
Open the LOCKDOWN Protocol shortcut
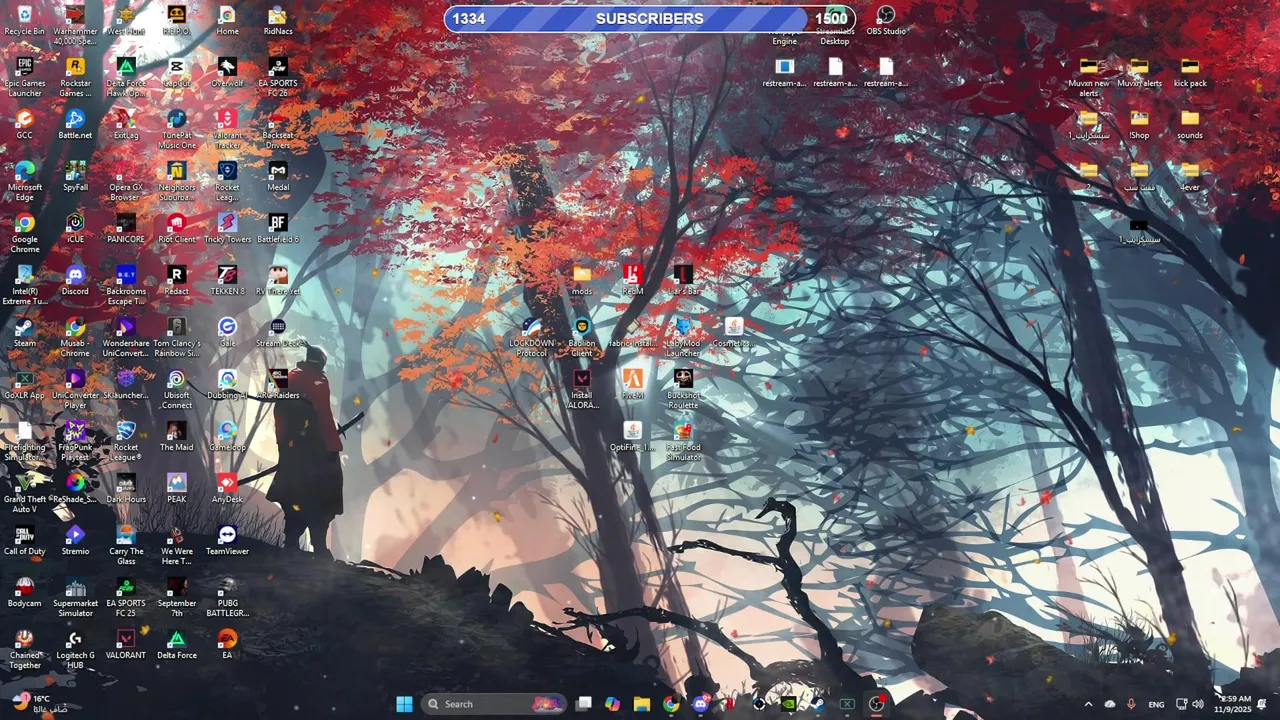[531, 337]
